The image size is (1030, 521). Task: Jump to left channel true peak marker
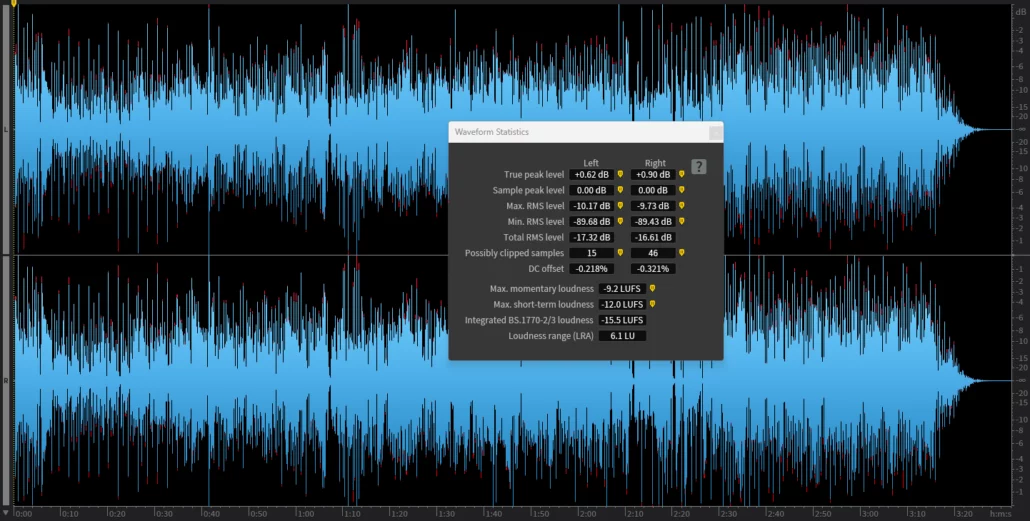(x=620, y=174)
